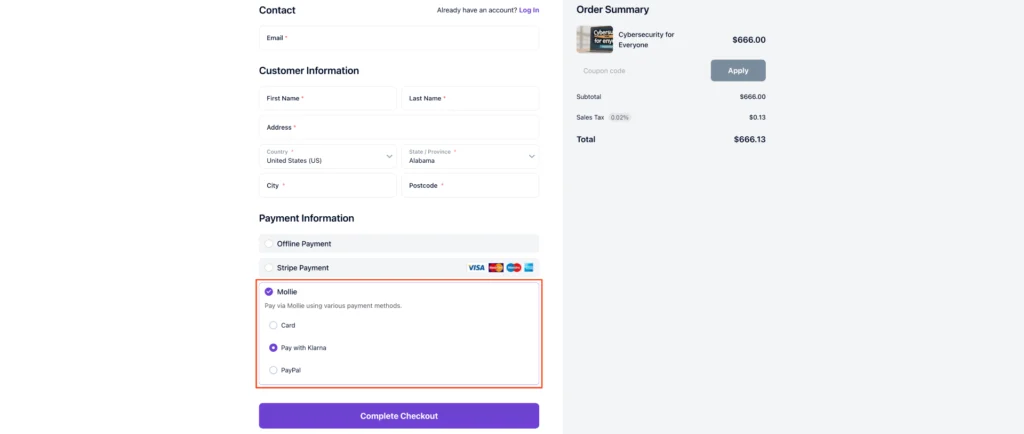Click into the Postcode field
Viewport: 1024px width, 434px height.
coord(470,185)
